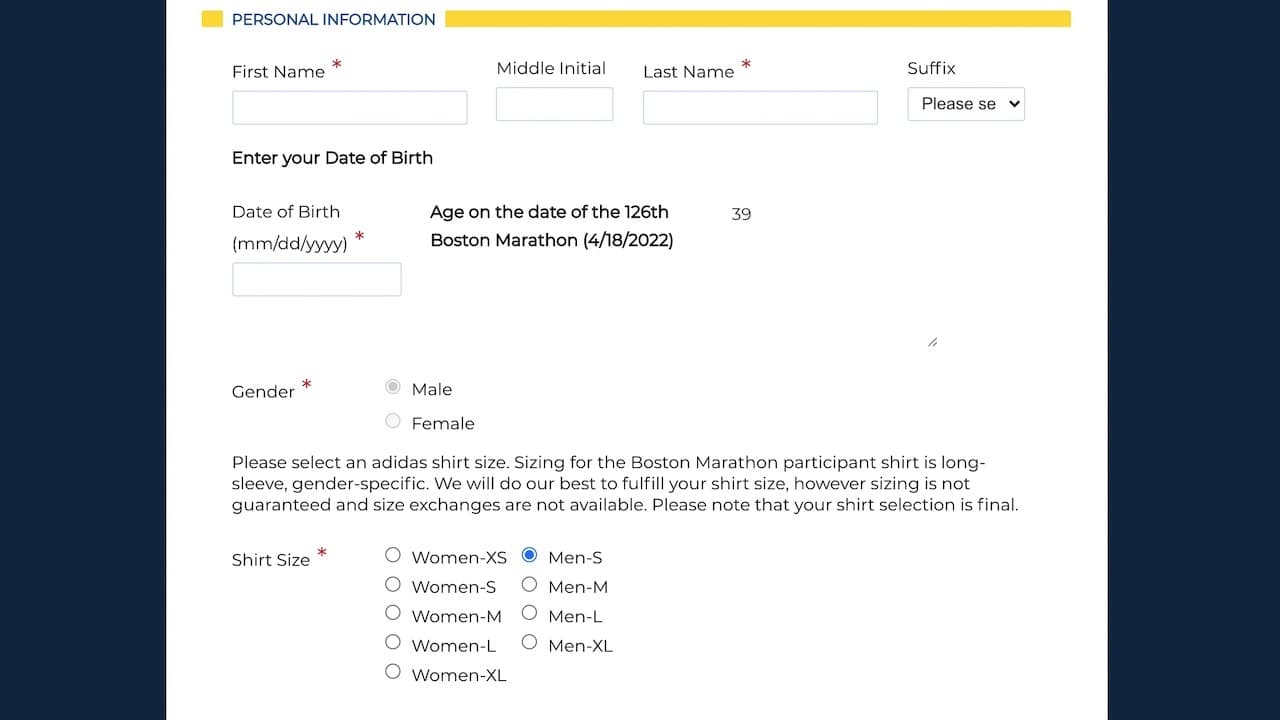Click the age value '39'
The height and width of the screenshot is (720, 1280).
(741, 214)
